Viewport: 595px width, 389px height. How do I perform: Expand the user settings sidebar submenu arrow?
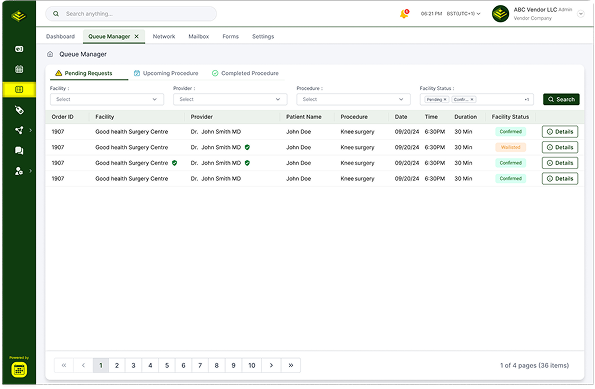31,171
